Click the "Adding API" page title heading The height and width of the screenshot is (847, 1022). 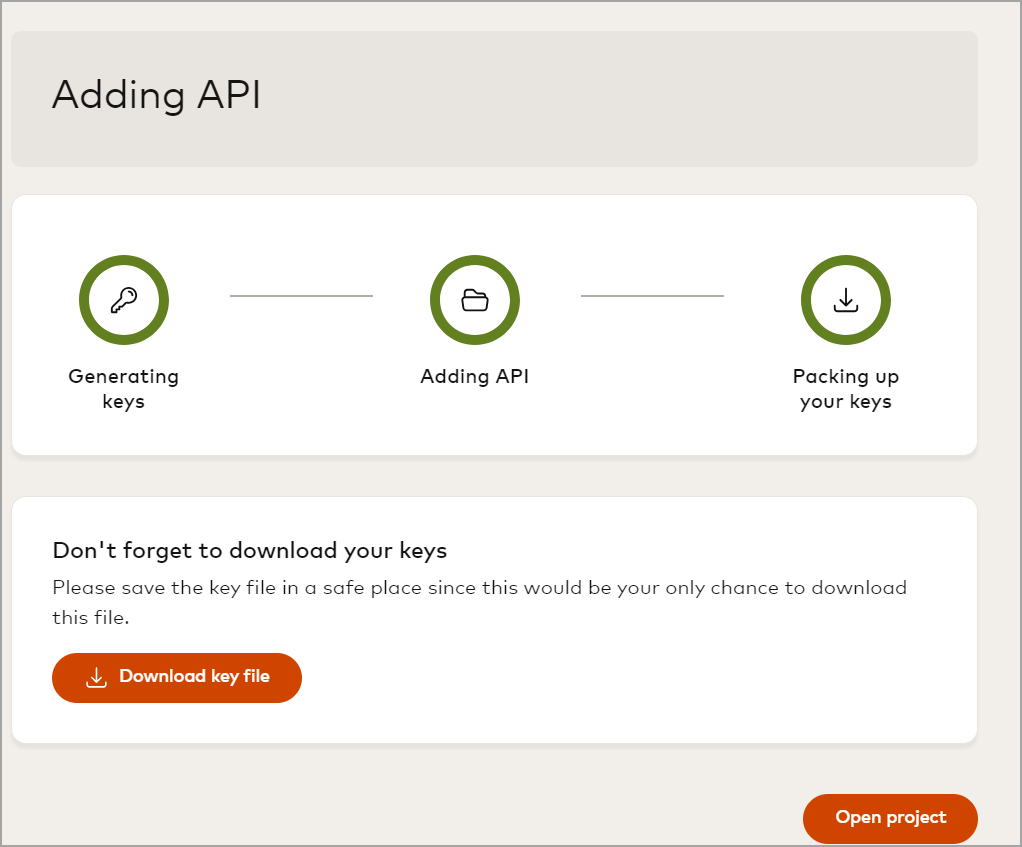coord(156,96)
